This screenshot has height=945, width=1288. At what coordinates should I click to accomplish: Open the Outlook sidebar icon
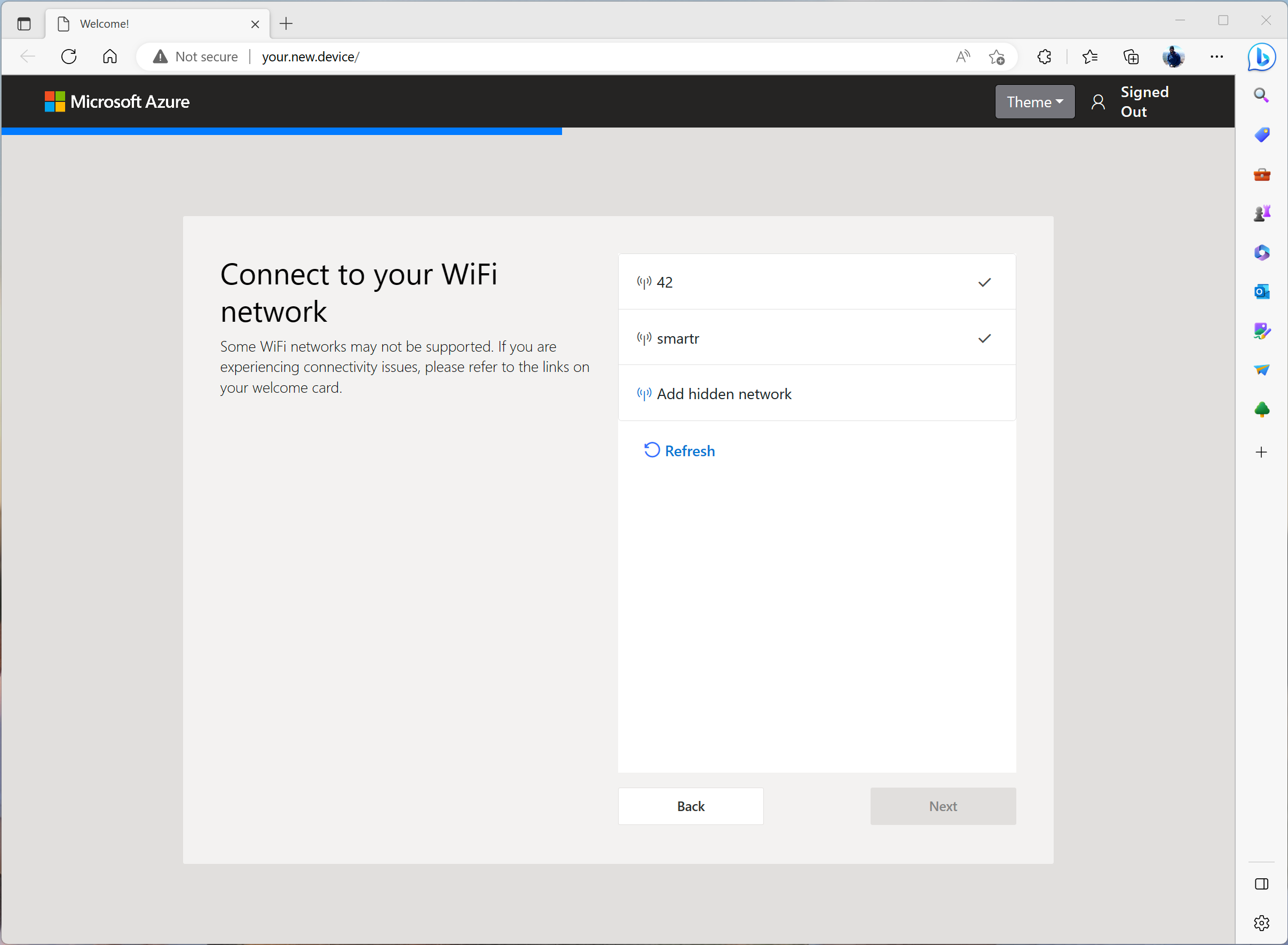tap(1261, 292)
